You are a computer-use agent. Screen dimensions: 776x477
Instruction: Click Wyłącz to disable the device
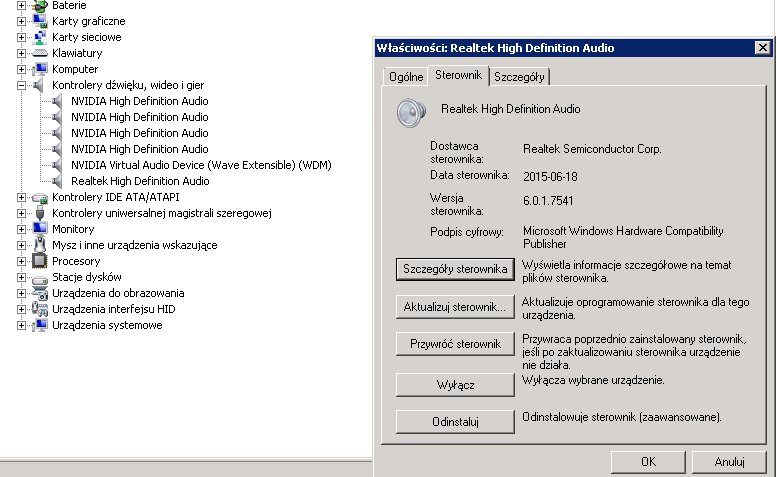pos(455,385)
